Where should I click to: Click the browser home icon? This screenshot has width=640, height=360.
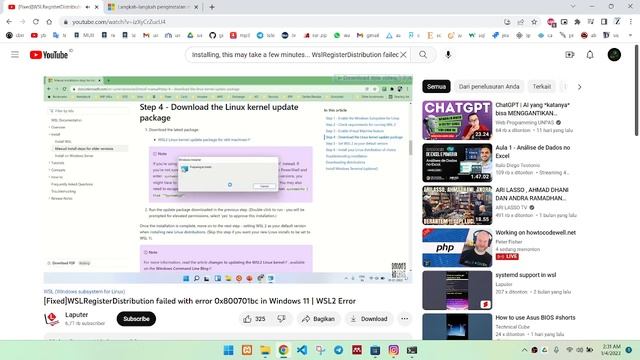[49, 22]
